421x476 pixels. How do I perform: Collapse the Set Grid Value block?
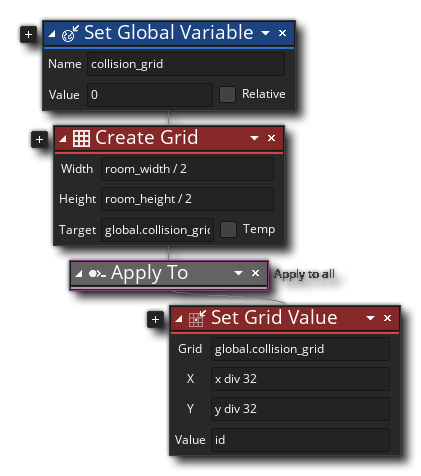(x=179, y=319)
